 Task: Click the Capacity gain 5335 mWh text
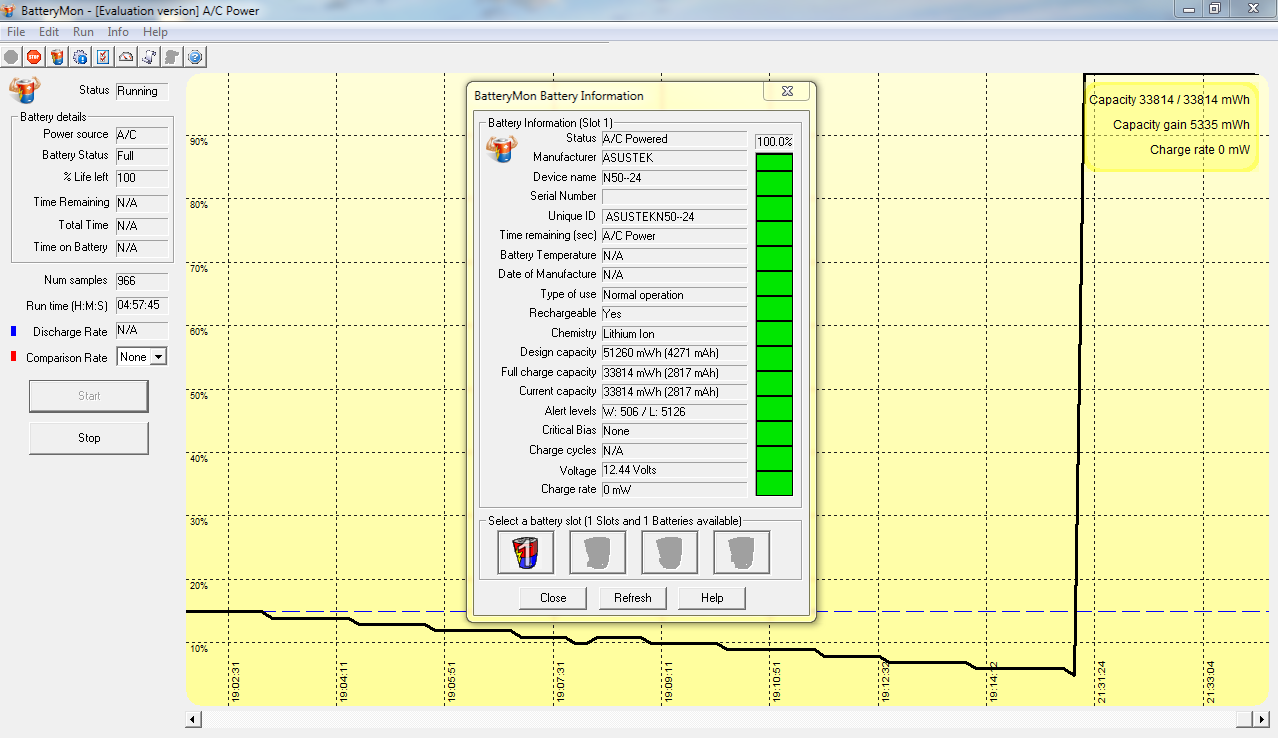click(x=1181, y=125)
